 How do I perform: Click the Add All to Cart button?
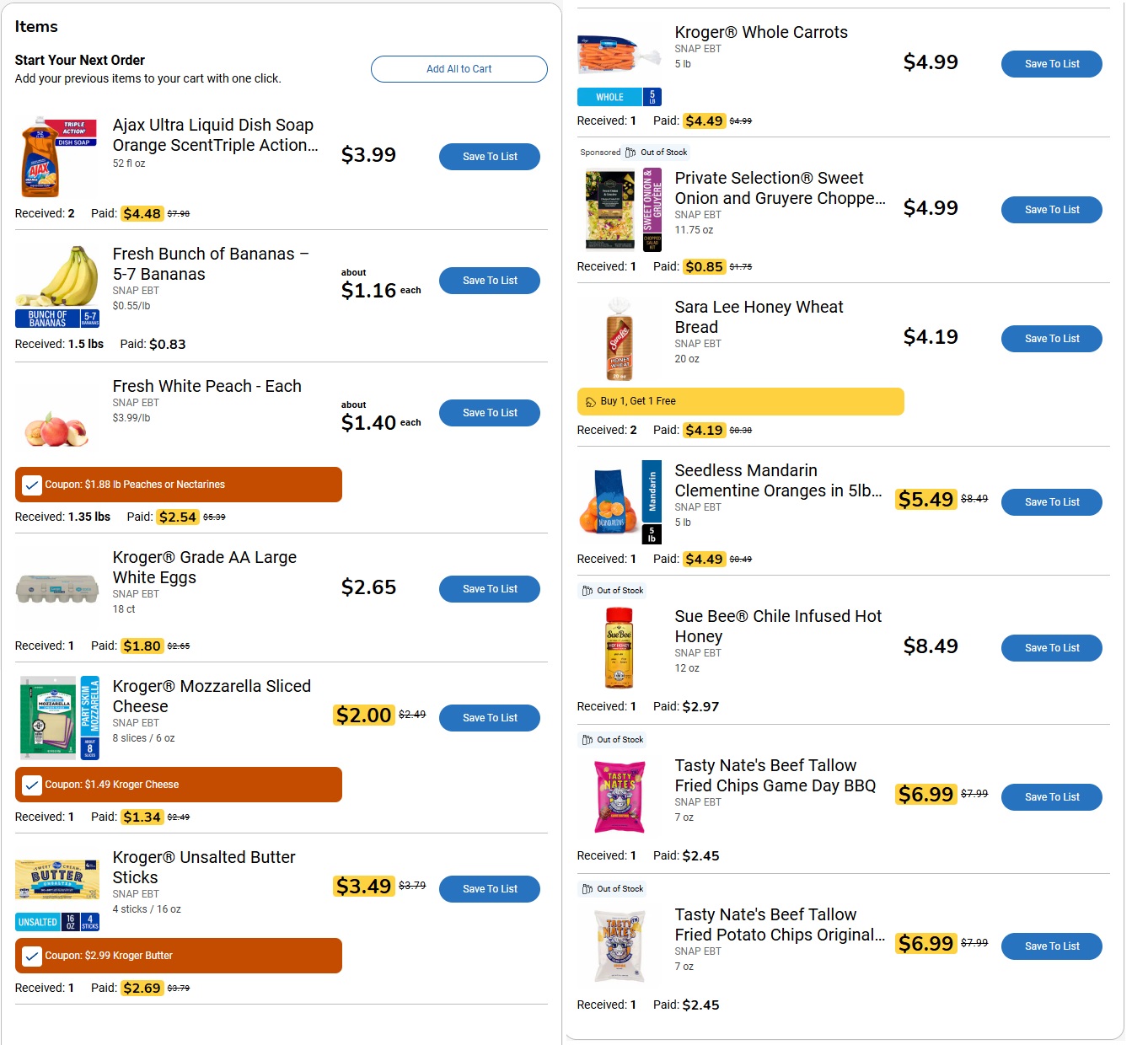coord(459,69)
